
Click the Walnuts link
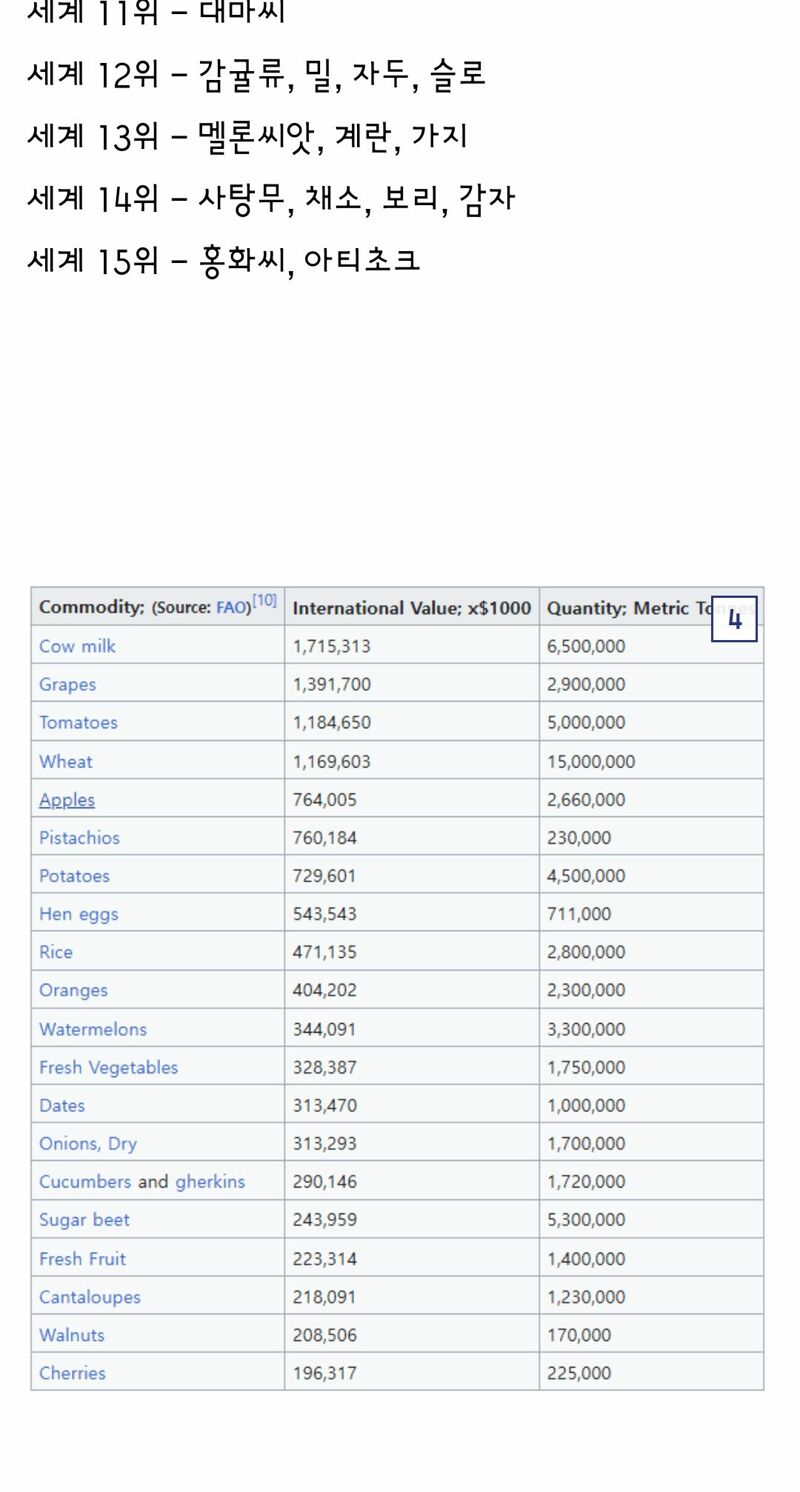tap(72, 1334)
